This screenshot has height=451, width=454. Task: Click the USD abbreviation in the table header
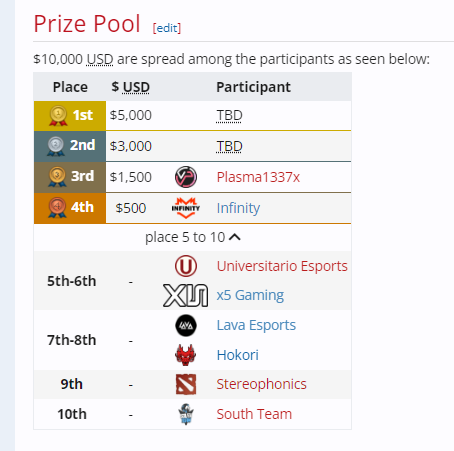click(x=136, y=87)
